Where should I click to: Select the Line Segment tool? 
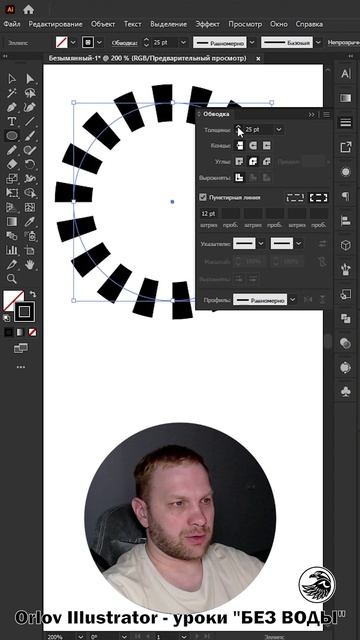[x=30, y=121]
